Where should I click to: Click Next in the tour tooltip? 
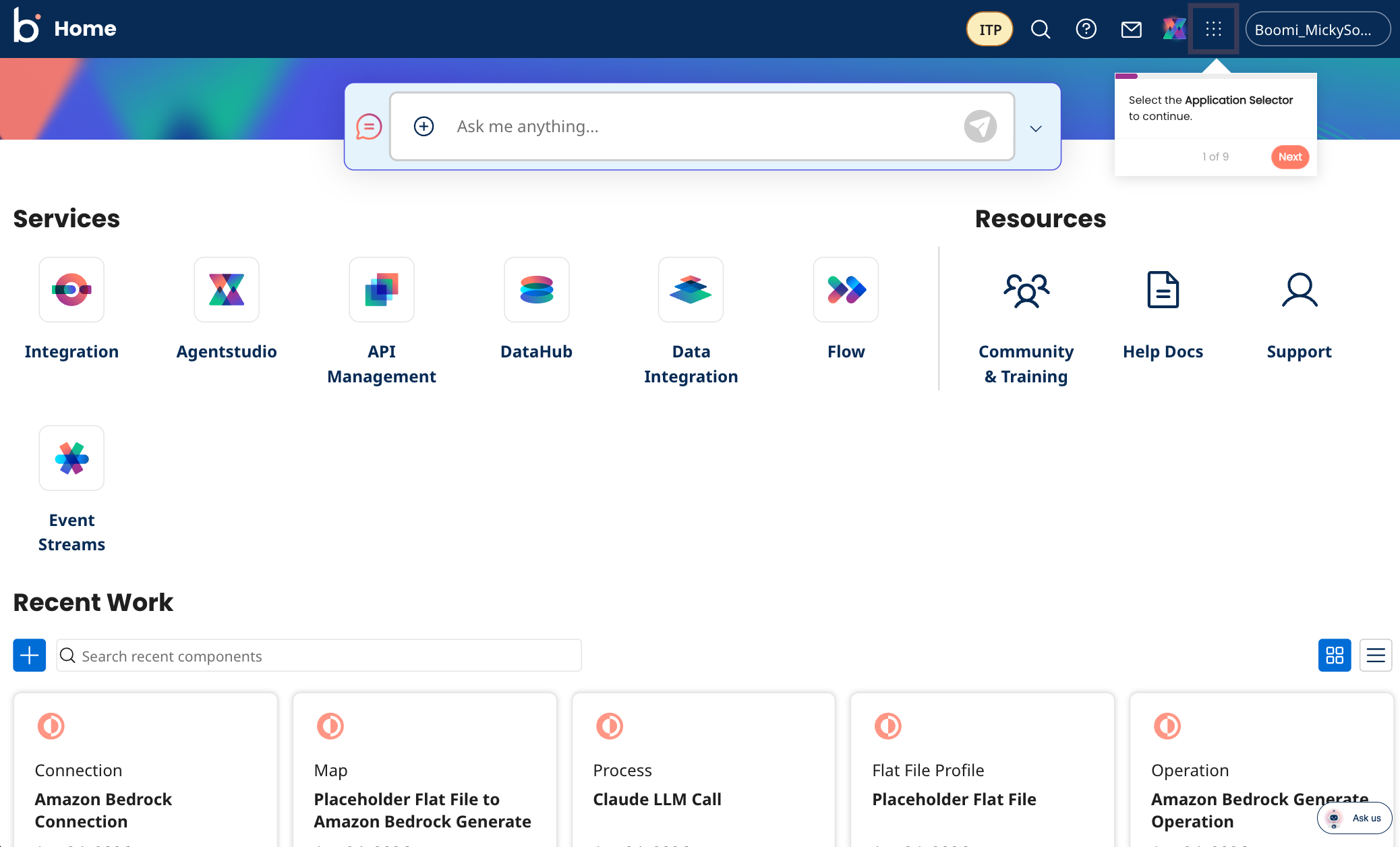[1290, 157]
